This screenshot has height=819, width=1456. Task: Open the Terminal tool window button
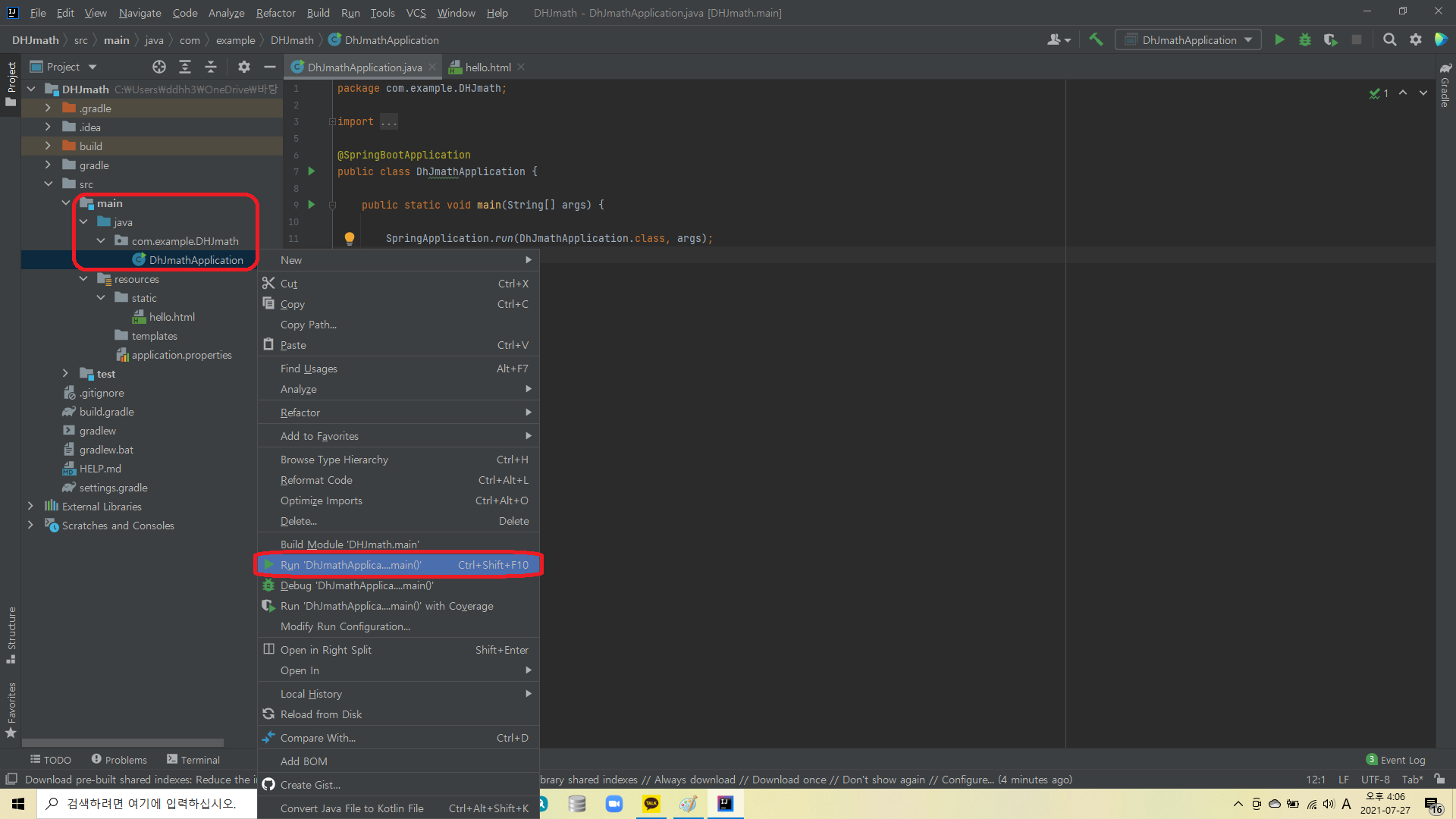[x=193, y=760]
